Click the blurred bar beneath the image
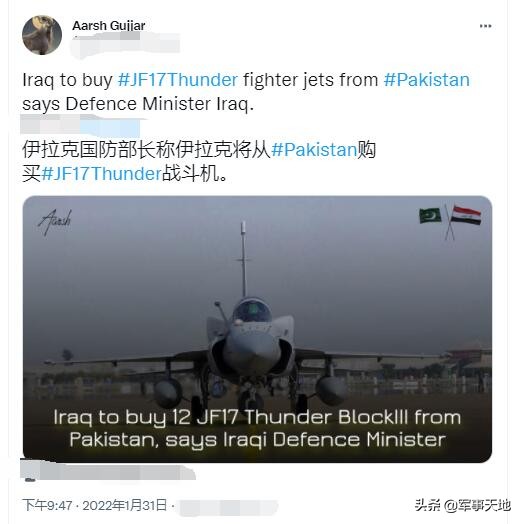This screenshot has height=524, width=523. pos(108,471)
